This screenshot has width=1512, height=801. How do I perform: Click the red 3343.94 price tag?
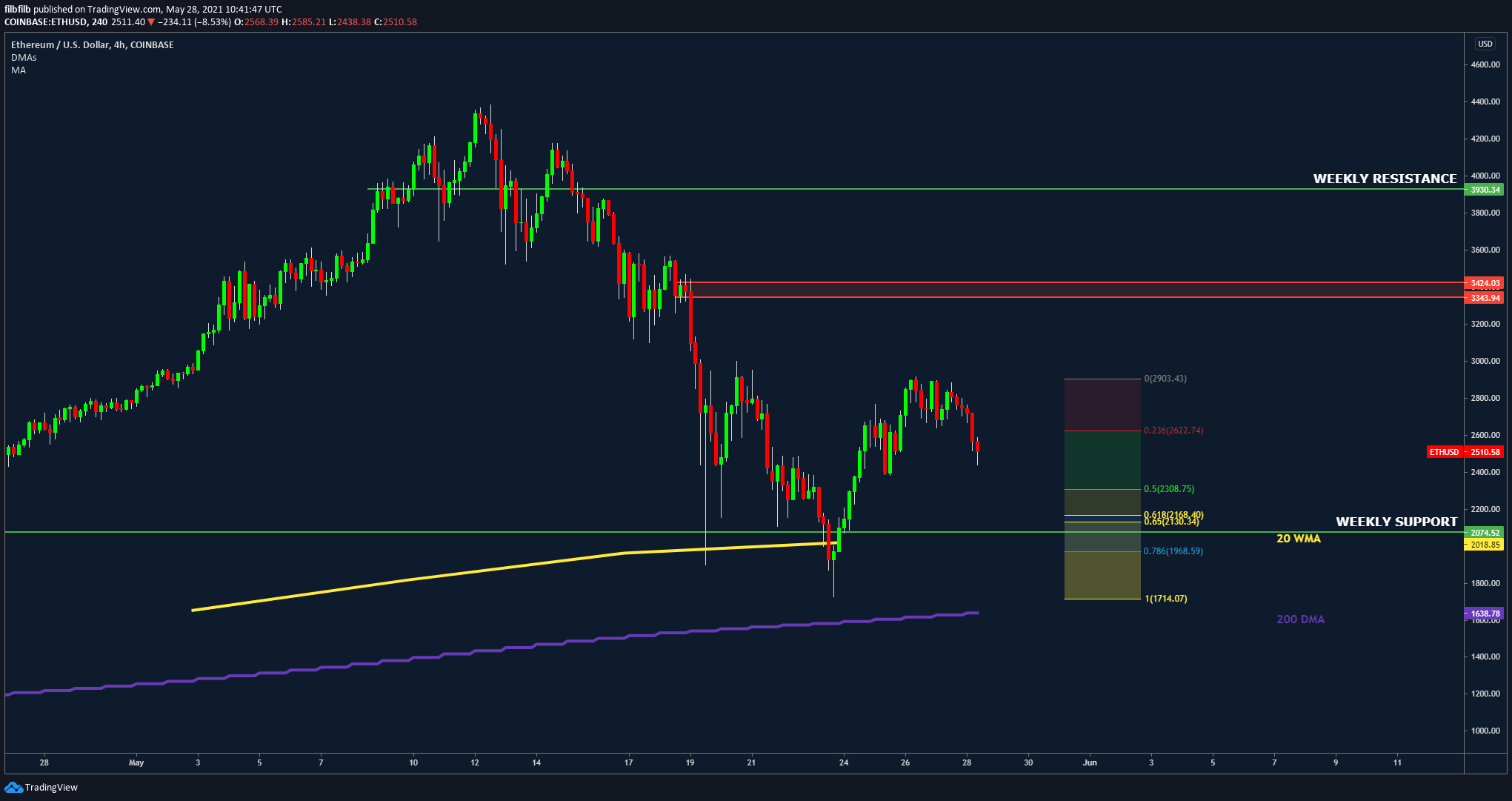point(1485,298)
